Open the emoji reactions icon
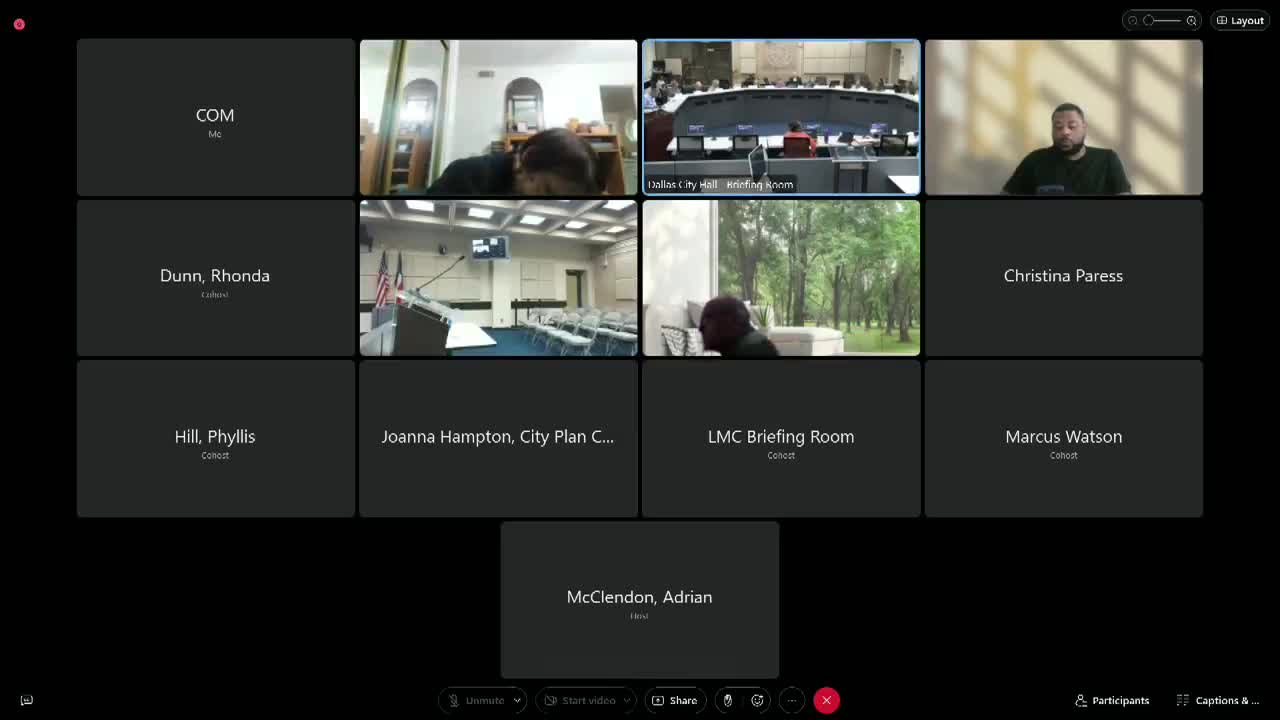The image size is (1280, 720). click(x=757, y=700)
